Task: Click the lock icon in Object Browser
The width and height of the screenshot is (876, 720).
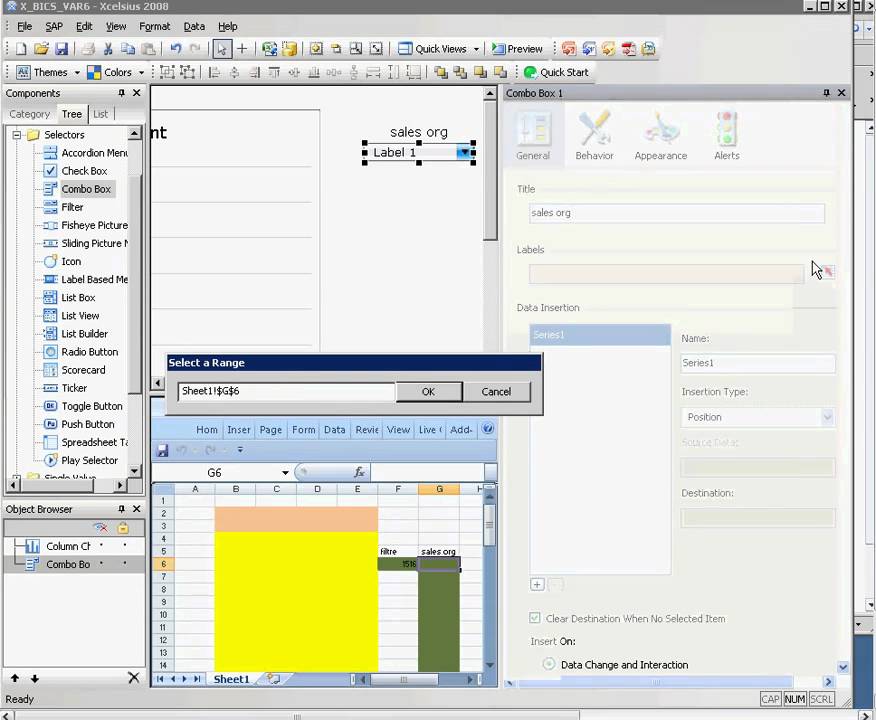Action: click(x=123, y=527)
